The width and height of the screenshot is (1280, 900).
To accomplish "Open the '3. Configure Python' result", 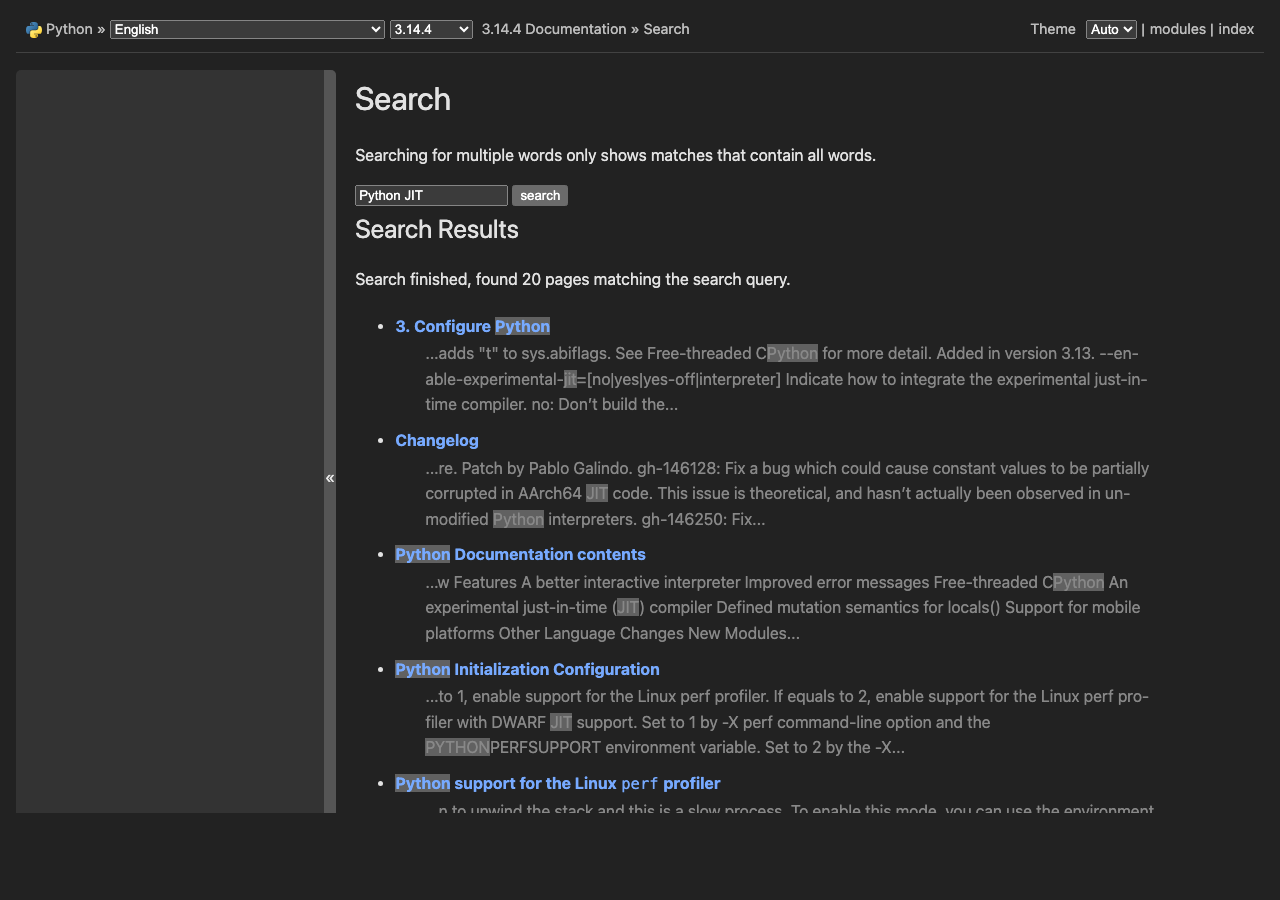I will (x=472, y=326).
